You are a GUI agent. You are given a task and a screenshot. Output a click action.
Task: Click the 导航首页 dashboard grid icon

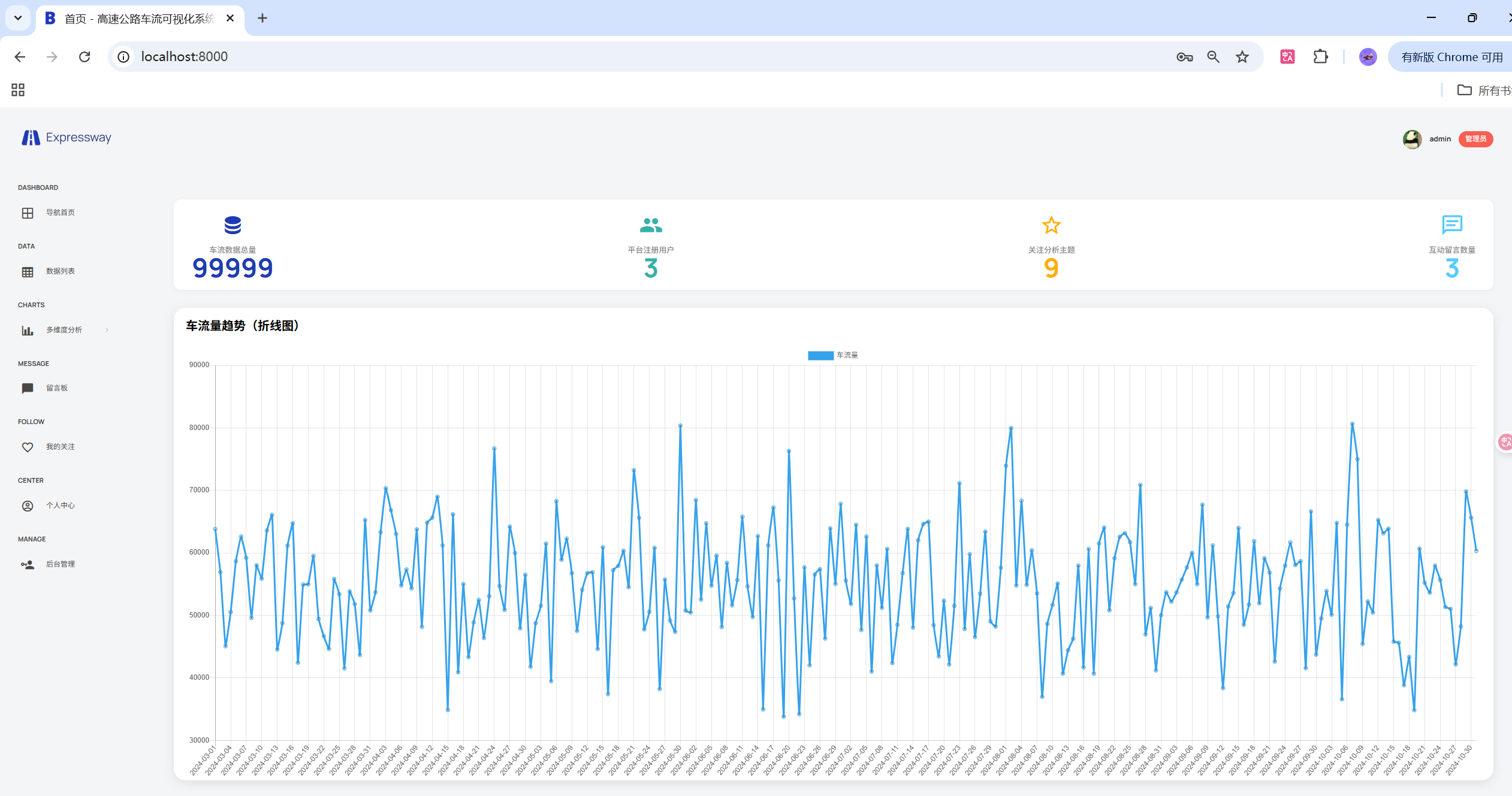(28, 213)
